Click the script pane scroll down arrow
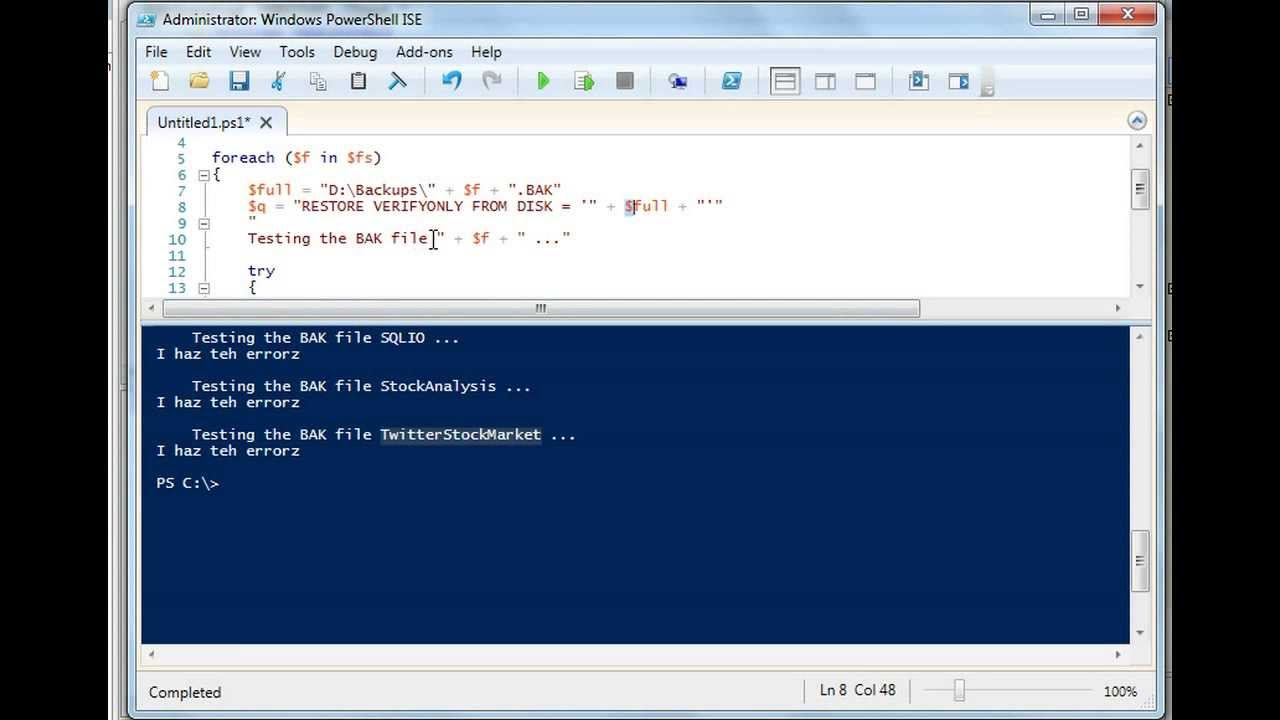Viewport: 1280px width, 720px height. [x=1140, y=286]
